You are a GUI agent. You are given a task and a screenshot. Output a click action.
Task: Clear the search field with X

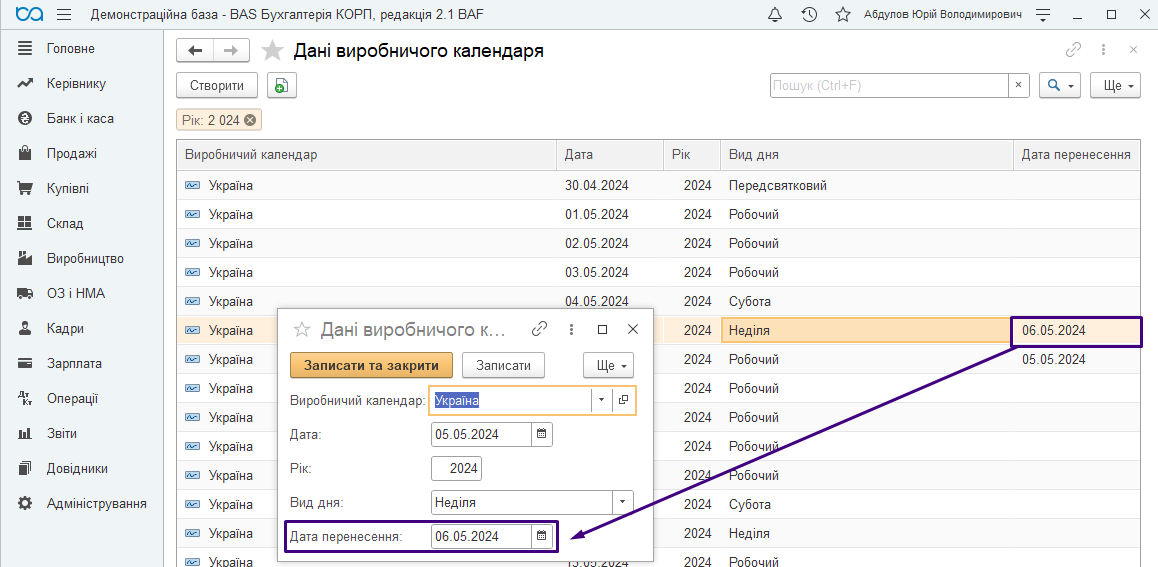coord(1019,86)
